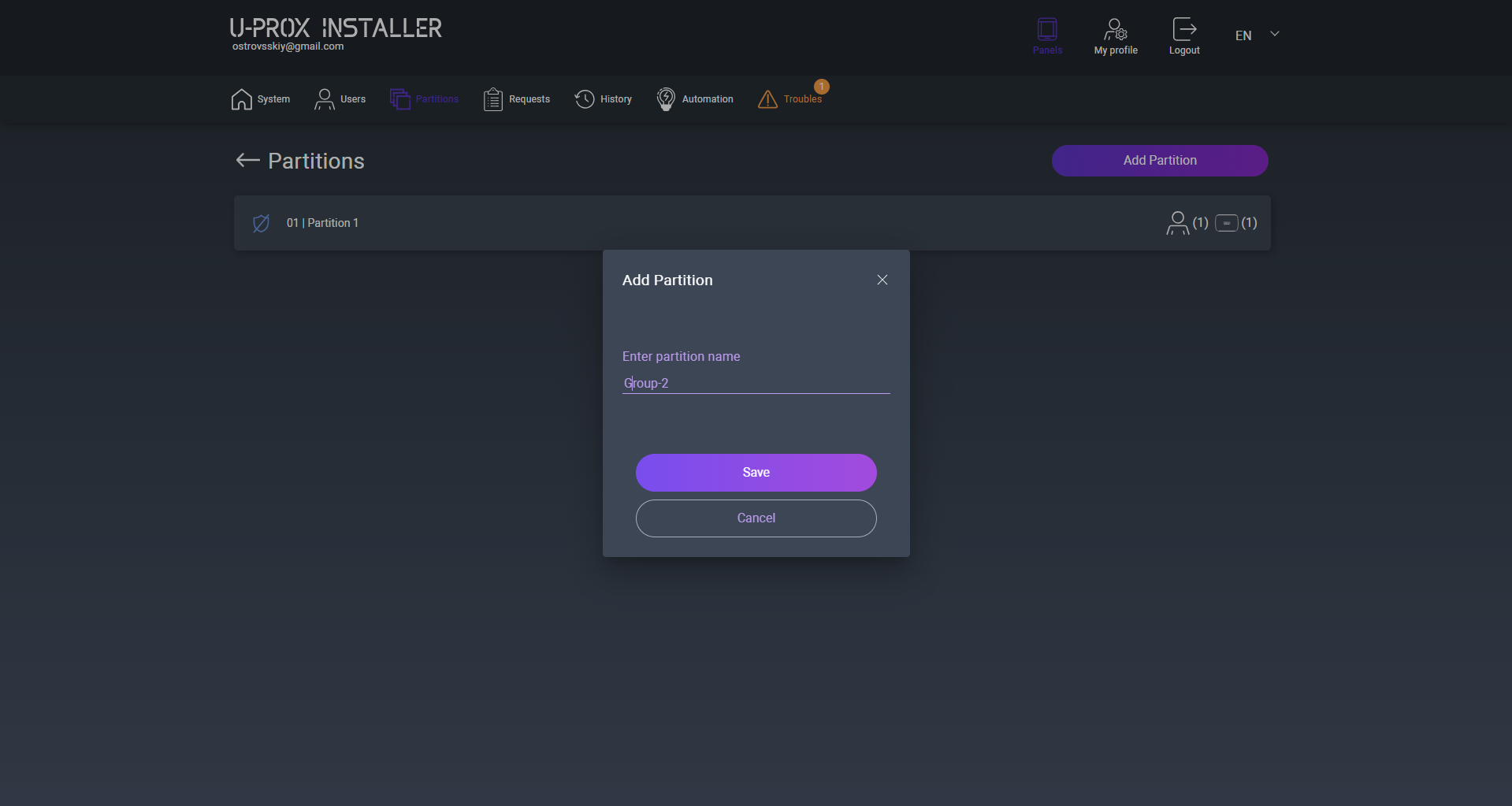Open My profile settings icon
Viewport: 1512px width, 806px height.
[x=1116, y=30]
